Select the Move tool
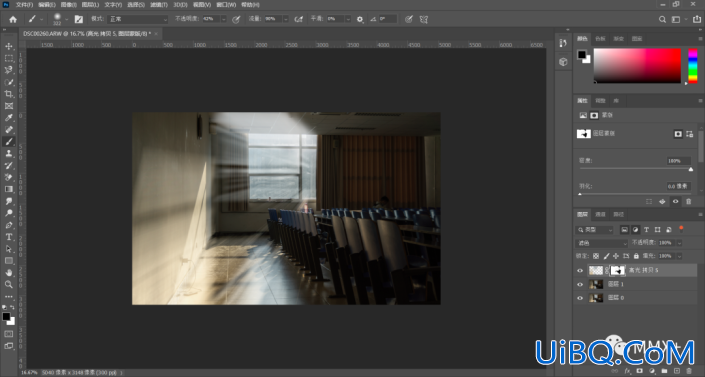The image size is (705, 377). point(9,46)
